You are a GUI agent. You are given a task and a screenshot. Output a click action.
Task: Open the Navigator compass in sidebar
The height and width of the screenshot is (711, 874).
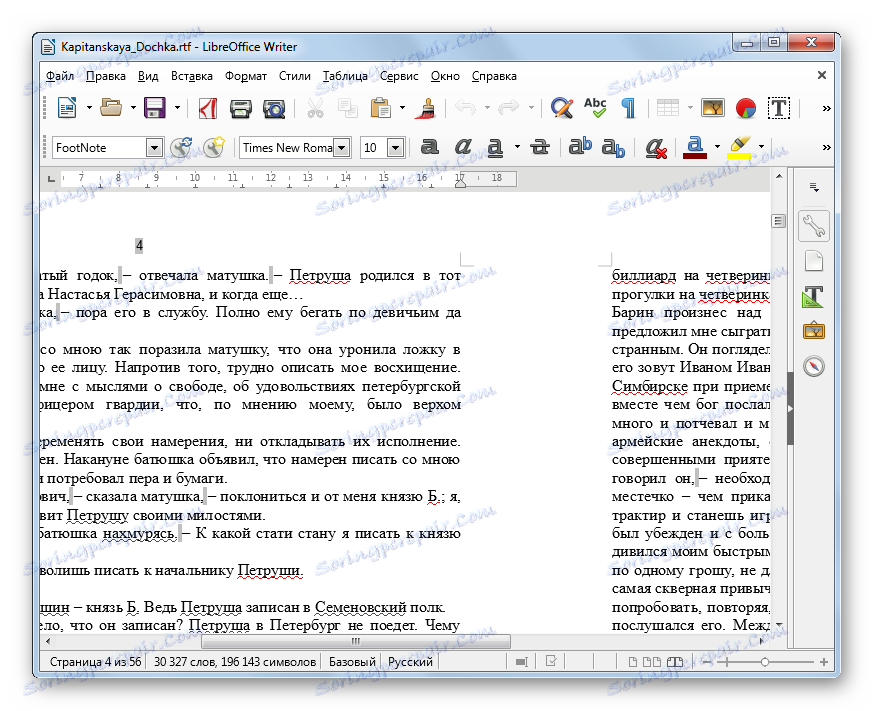click(814, 366)
